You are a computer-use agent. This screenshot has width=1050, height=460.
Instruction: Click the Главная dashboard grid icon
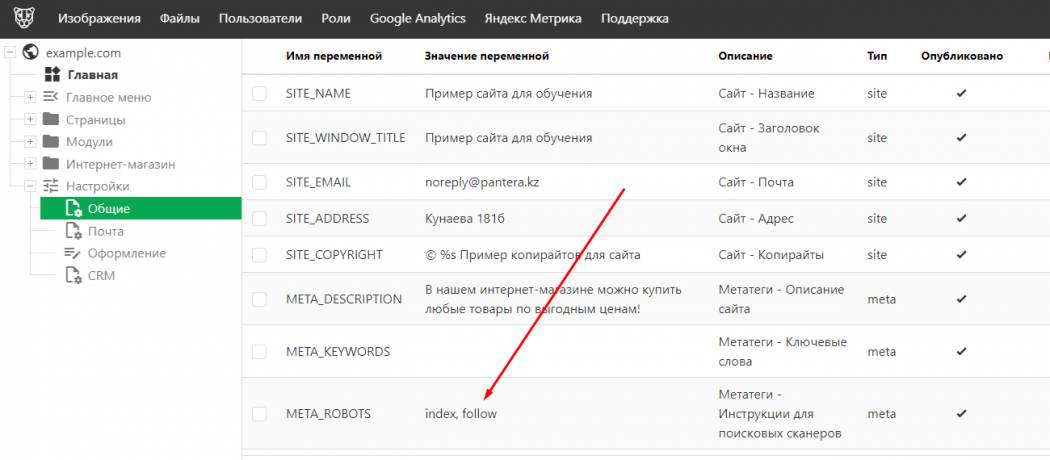coord(52,75)
